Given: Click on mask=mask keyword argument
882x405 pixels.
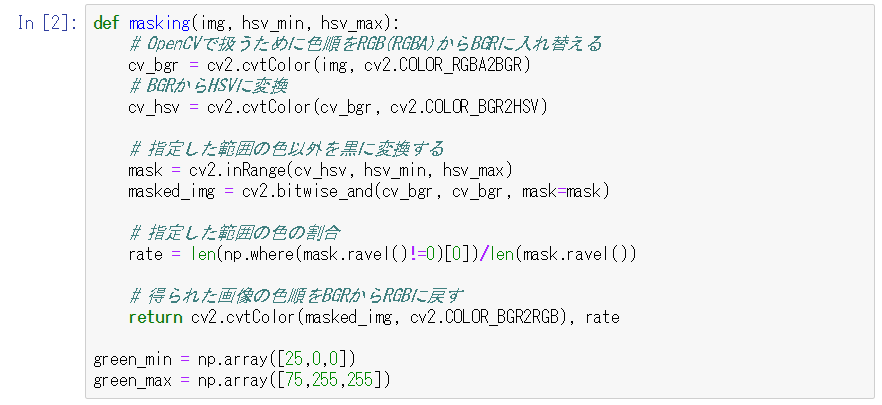Looking at the screenshot, I should point(562,192).
